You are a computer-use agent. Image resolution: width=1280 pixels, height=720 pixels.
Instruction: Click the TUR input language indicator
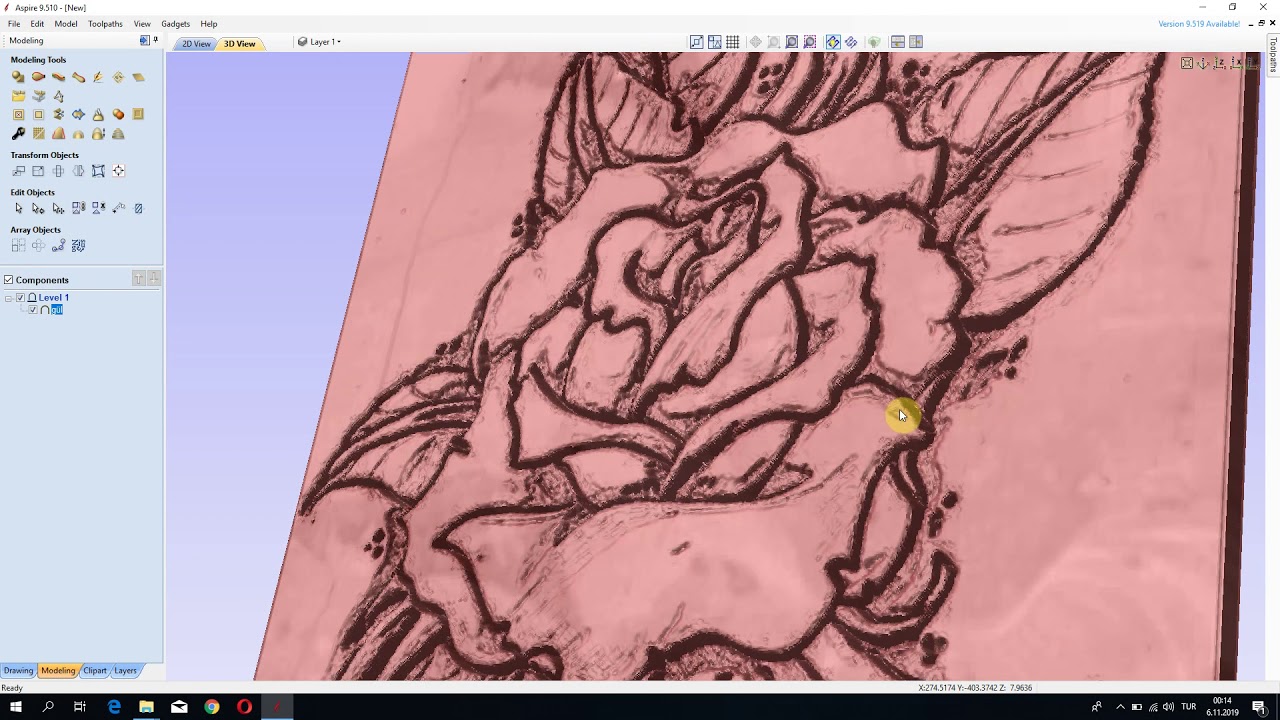click(x=1188, y=707)
